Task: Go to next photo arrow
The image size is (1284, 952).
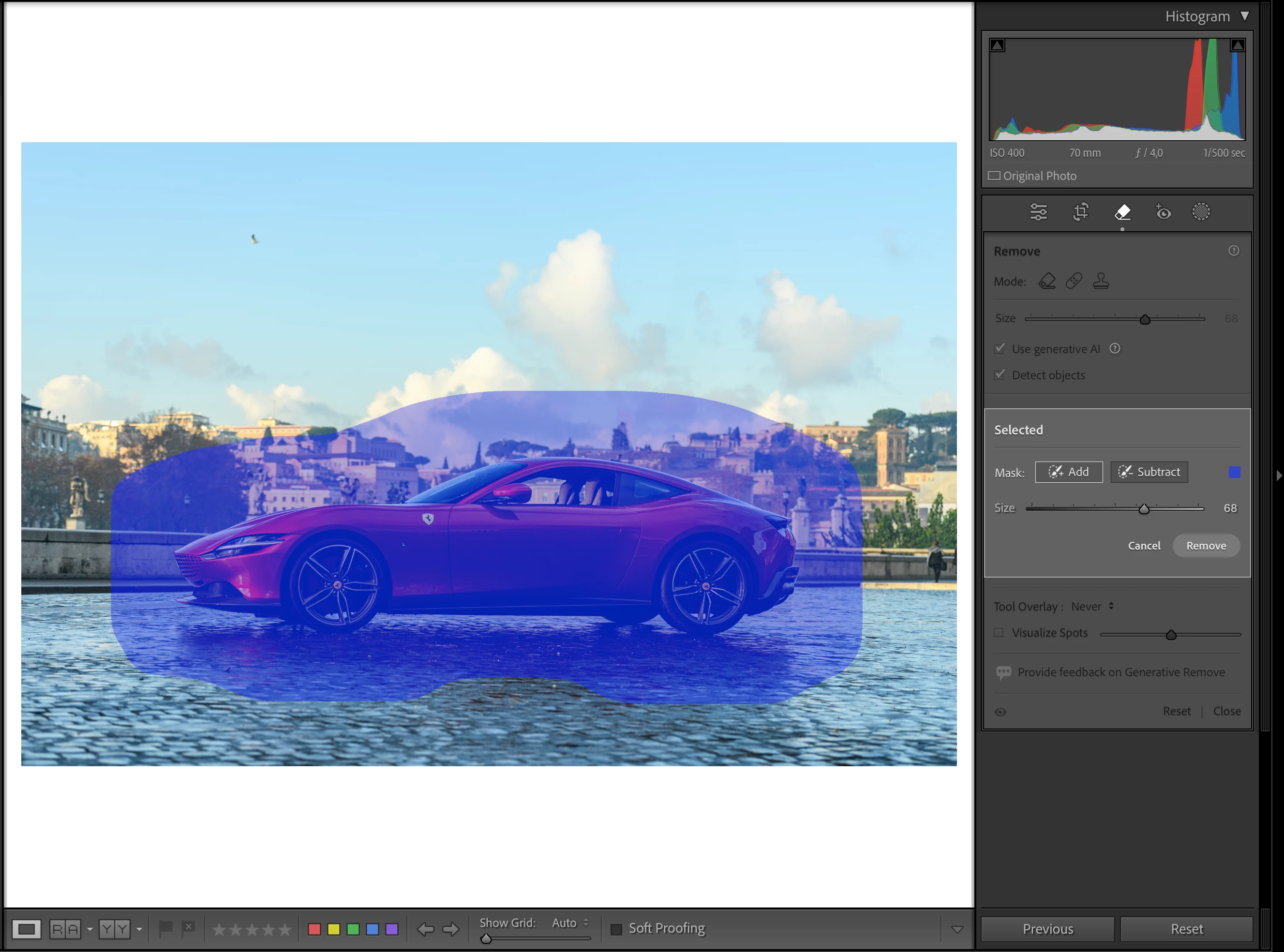Action: pyautogui.click(x=451, y=929)
